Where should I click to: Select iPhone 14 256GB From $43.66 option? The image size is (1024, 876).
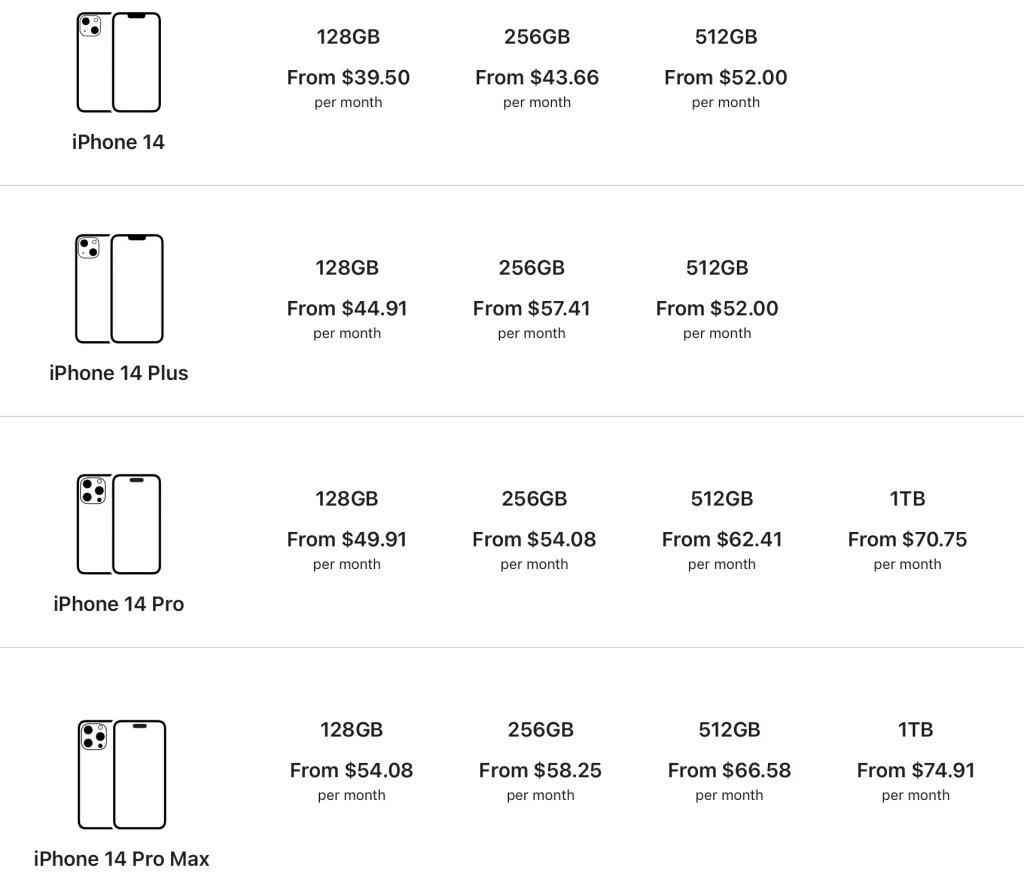click(537, 68)
